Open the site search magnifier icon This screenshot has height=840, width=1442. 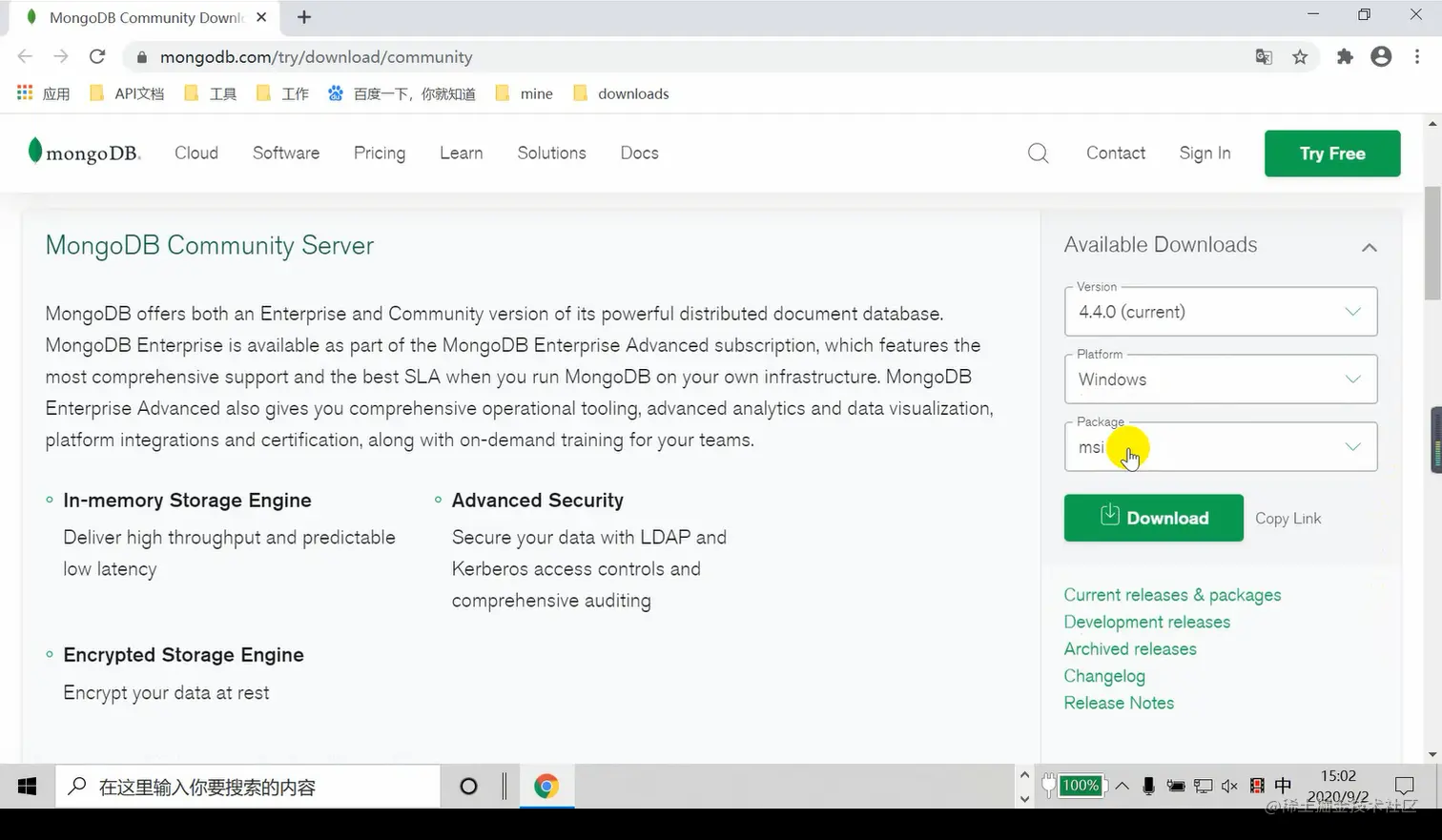pyautogui.click(x=1039, y=154)
